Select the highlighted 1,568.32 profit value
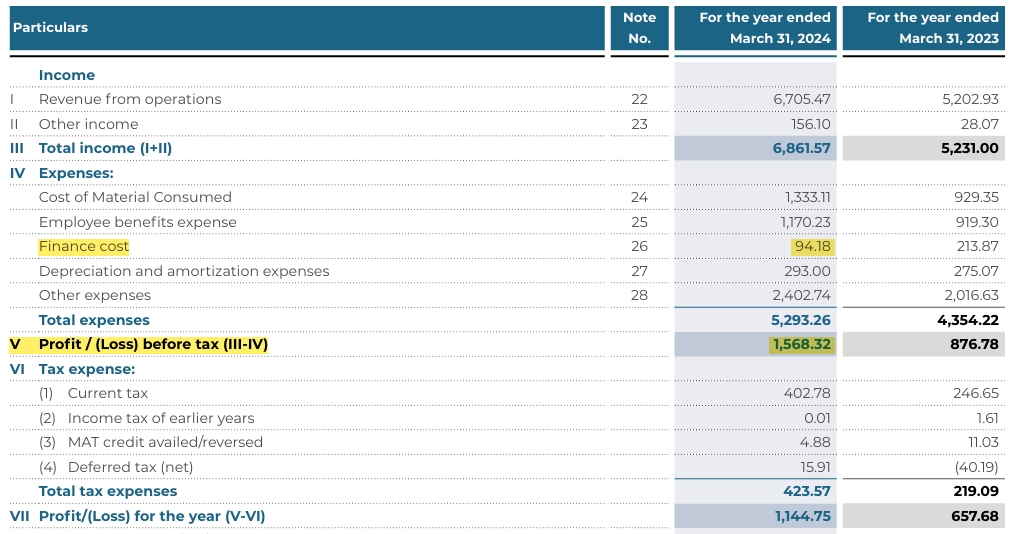 [x=801, y=344]
